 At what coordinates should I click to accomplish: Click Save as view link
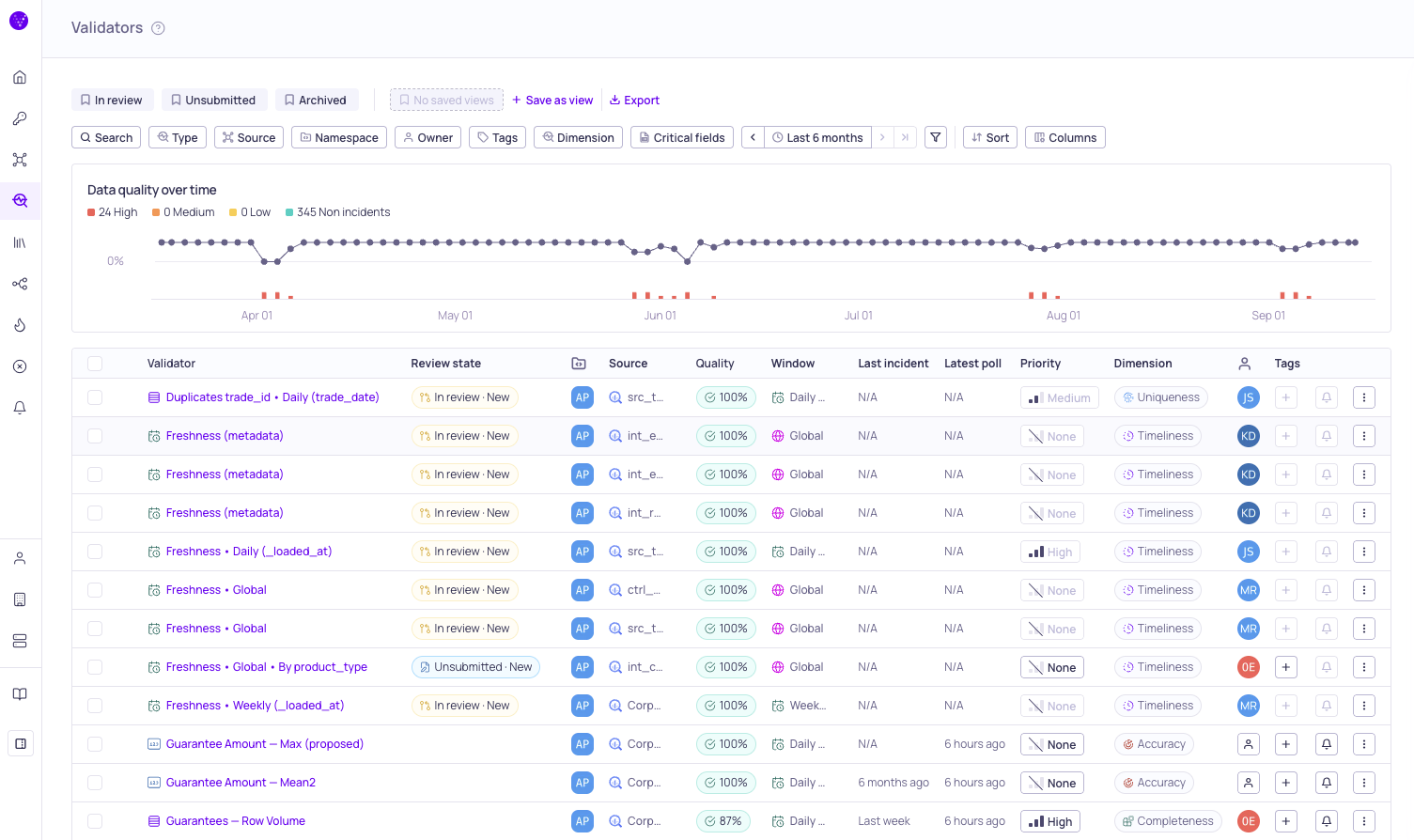[x=552, y=100]
